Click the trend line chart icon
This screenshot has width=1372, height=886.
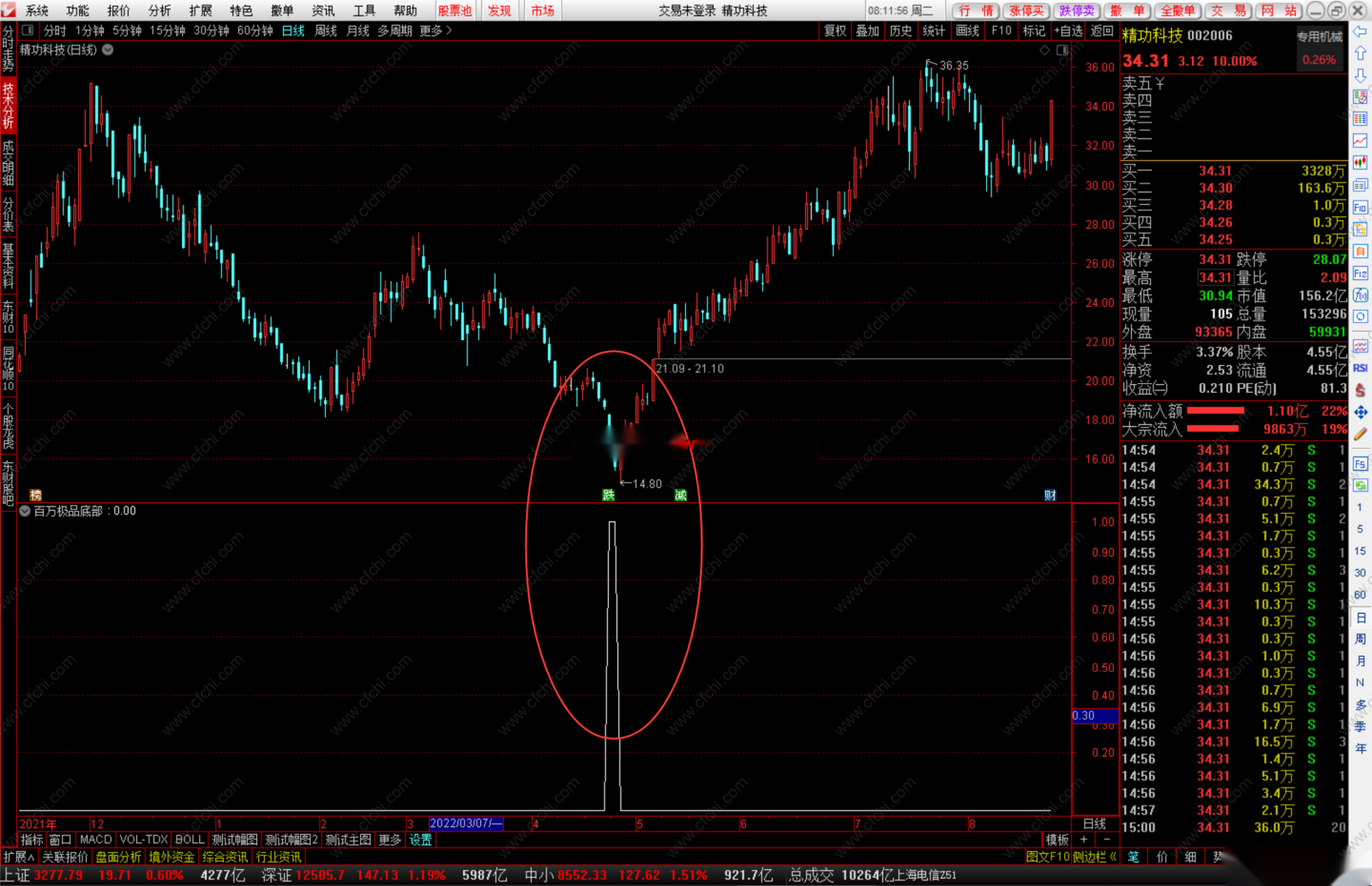point(1360,141)
